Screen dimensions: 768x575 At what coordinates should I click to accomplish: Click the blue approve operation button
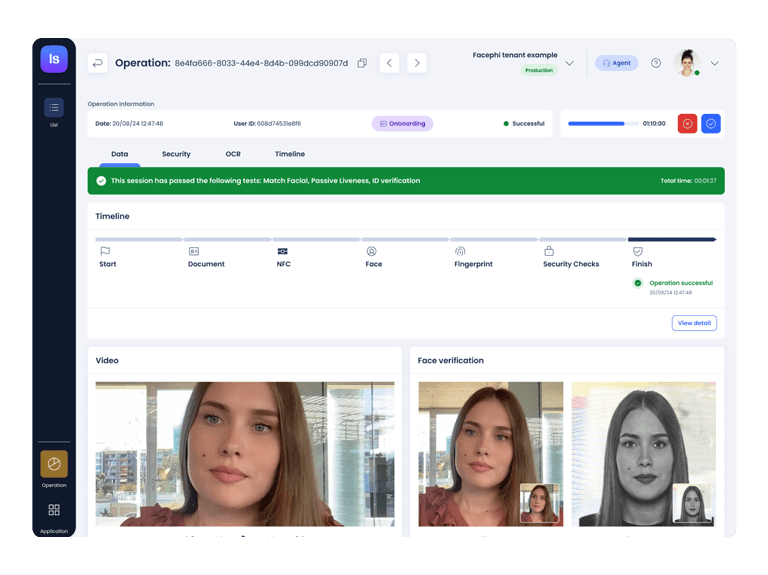pyautogui.click(x=711, y=124)
